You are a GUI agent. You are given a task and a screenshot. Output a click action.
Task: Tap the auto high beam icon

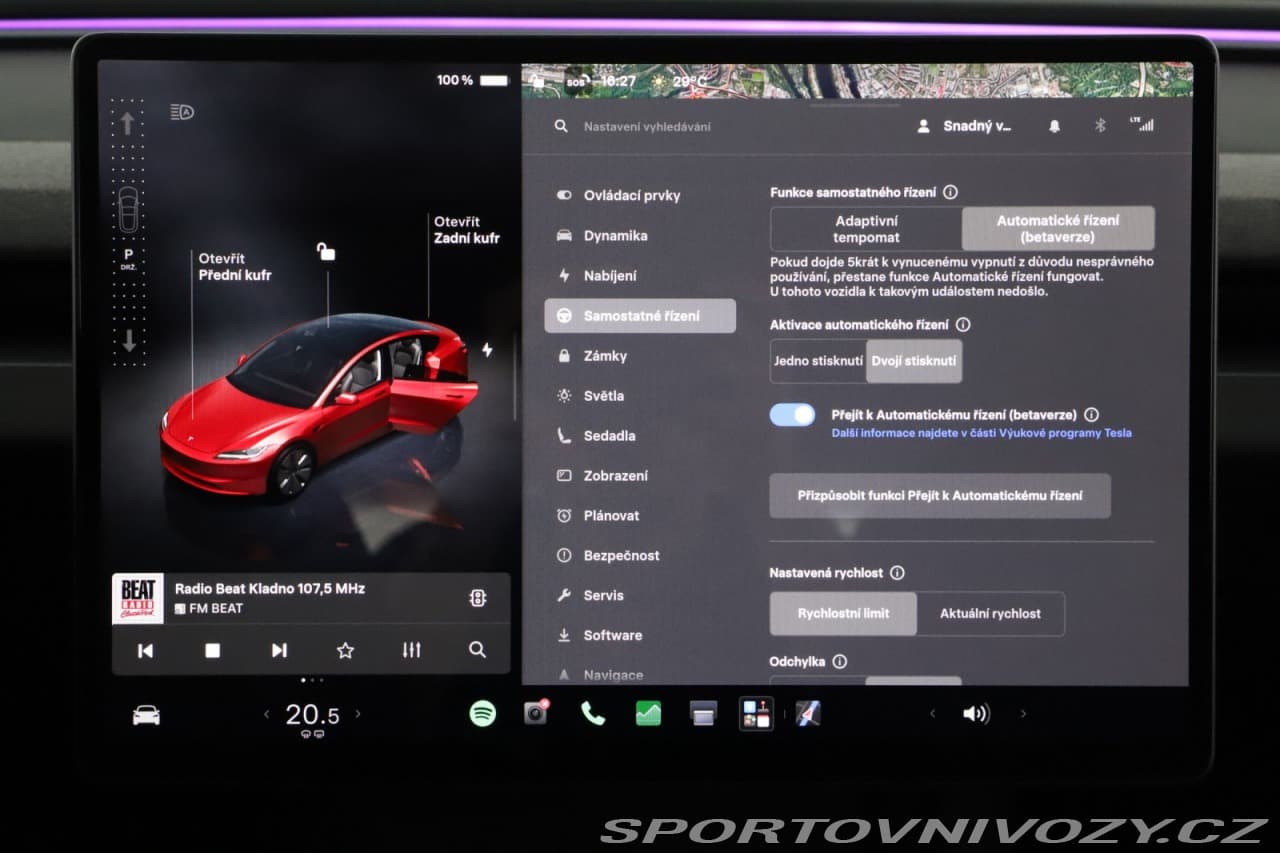(182, 112)
